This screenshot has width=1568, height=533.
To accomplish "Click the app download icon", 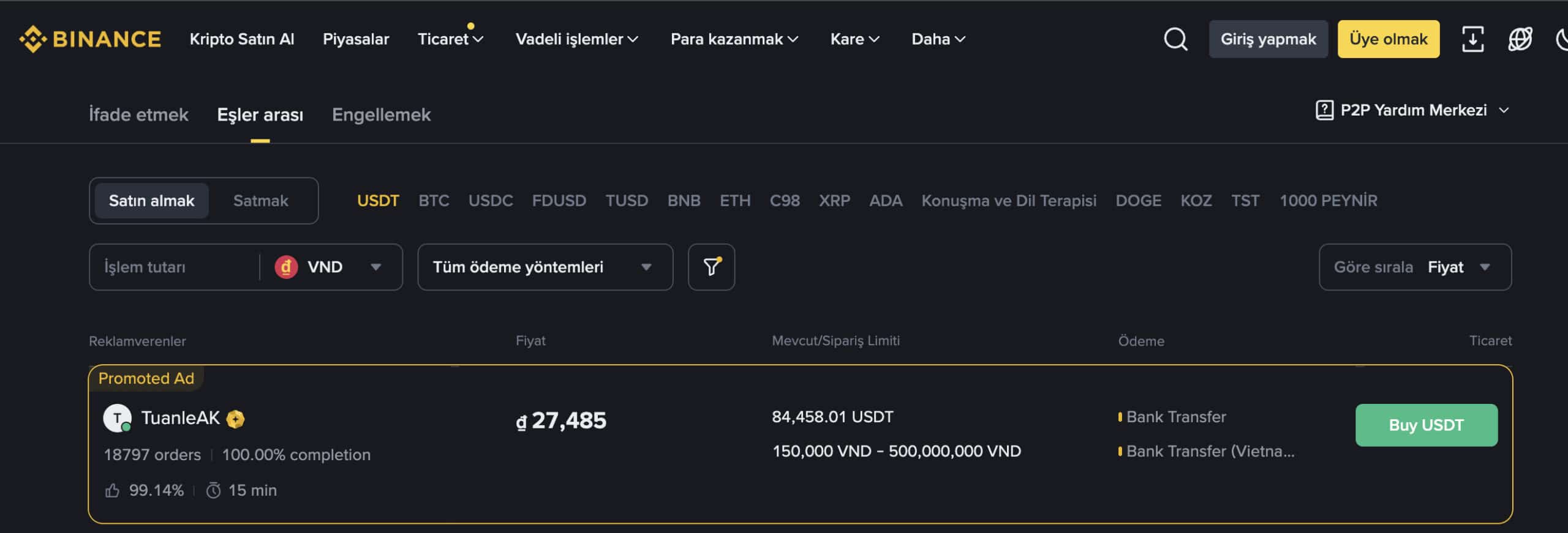I will 1472,39.
